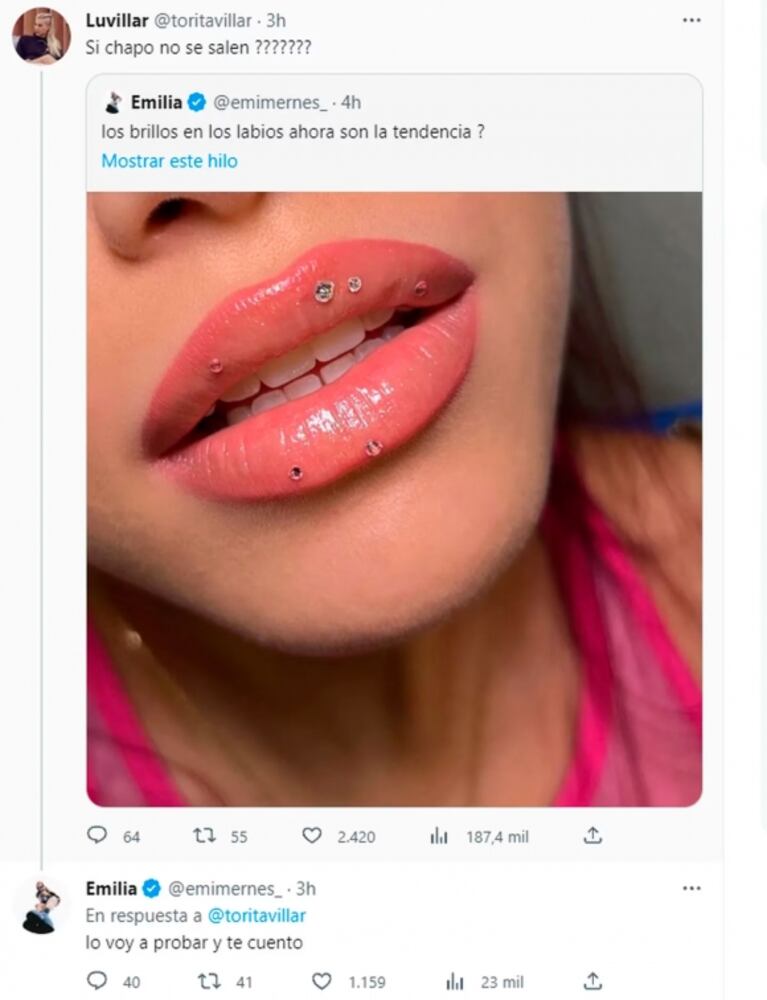Viewport: 767px width, 1000px height.
Task: Open the @toritavillar mention link
Action: (257, 915)
